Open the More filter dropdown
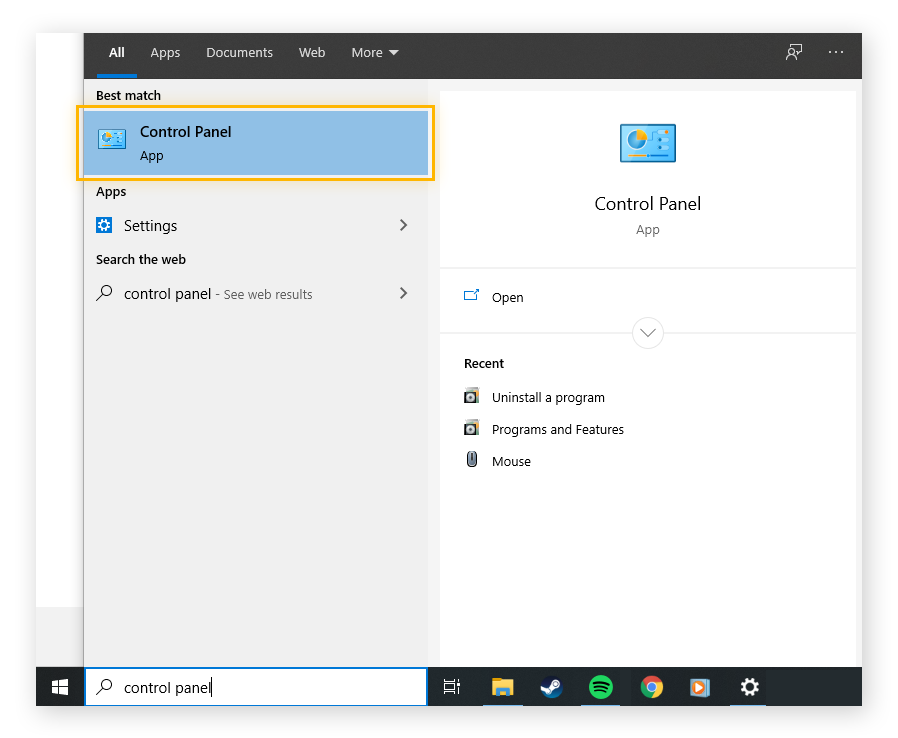898x738 pixels. pyautogui.click(x=374, y=52)
